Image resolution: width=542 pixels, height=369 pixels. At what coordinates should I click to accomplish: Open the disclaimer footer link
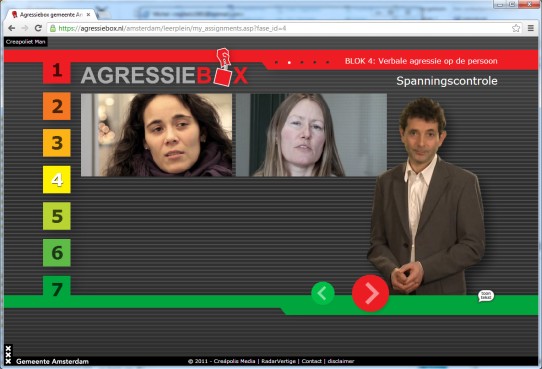(x=341, y=361)
